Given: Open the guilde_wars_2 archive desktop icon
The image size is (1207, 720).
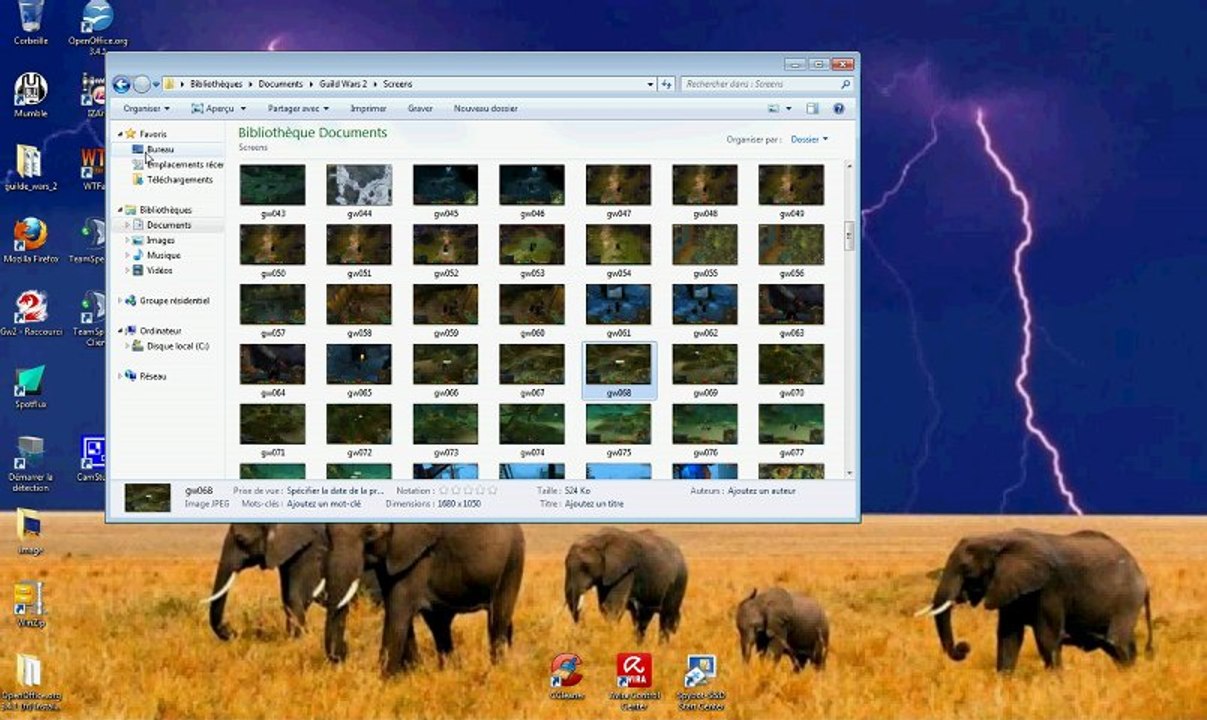Looking at the screenshot, I should (x=31, y=166).
